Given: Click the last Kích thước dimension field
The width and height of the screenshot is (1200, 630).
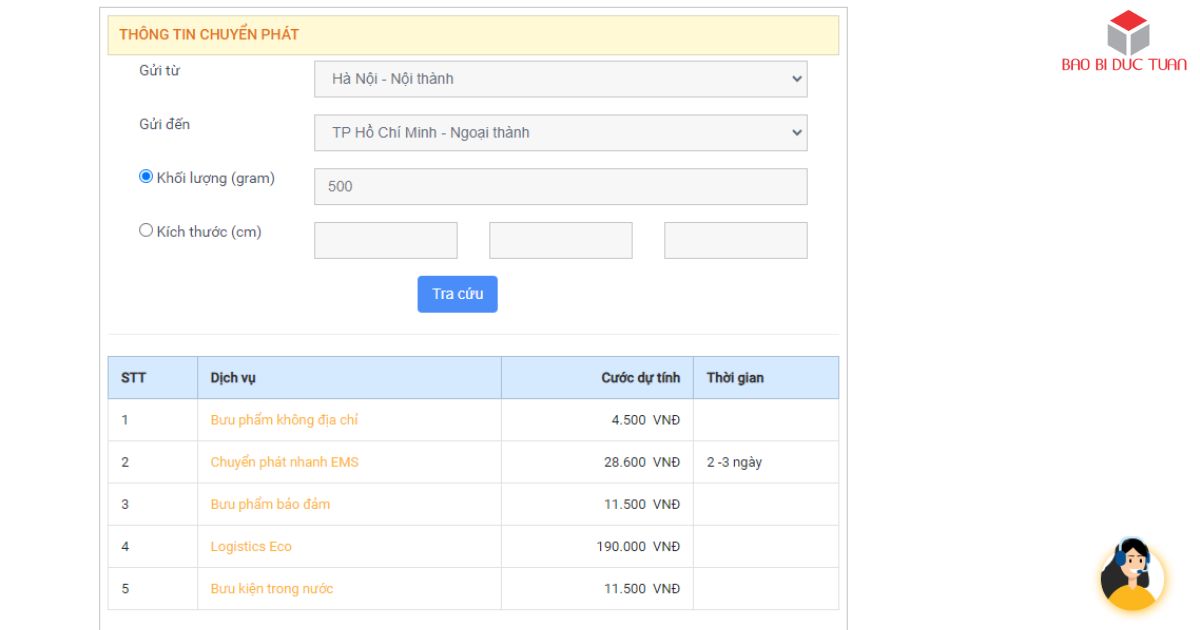Looking at the screenshot, I should point(735,240).
